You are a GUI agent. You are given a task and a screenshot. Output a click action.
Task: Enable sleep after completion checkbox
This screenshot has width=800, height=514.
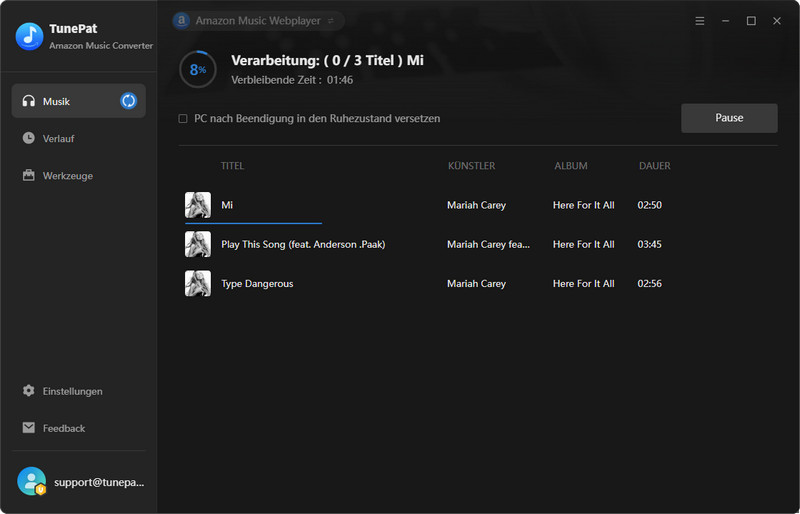(183, 118)
